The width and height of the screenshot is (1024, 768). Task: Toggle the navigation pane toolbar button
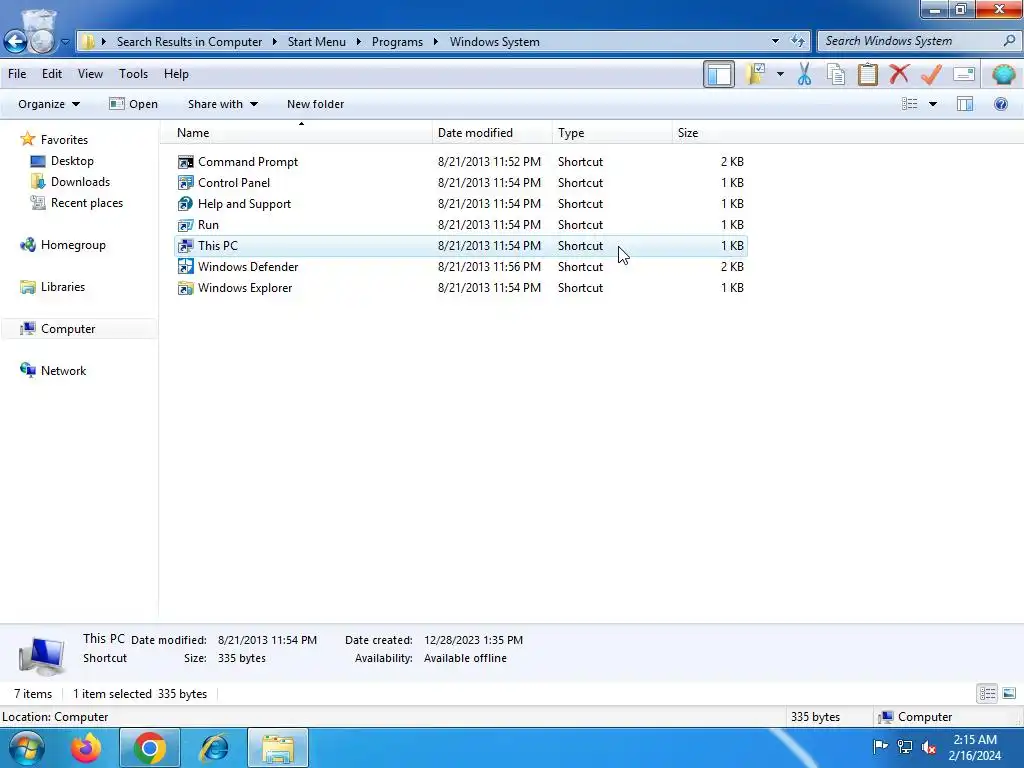coord(718,74)
